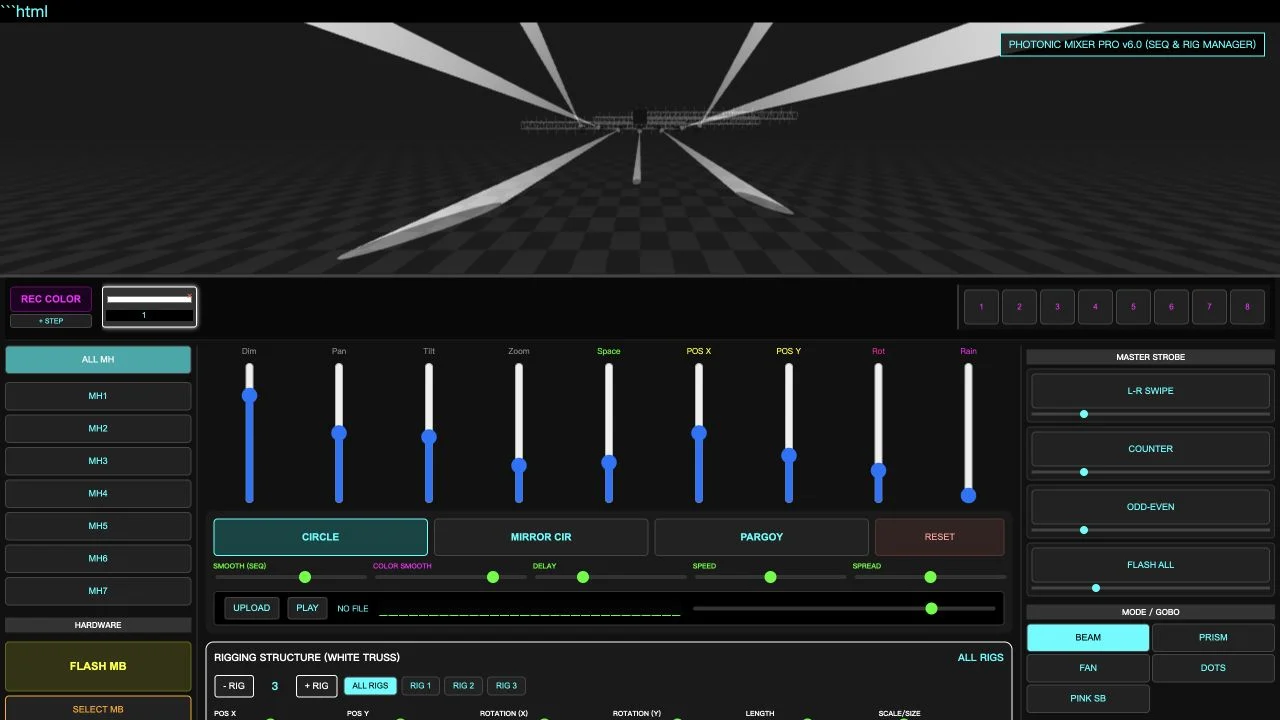The image size is (1280, 720).
Task: Pick the MH3 fixture
Action: pyautogui.click(x=98, y=461)
